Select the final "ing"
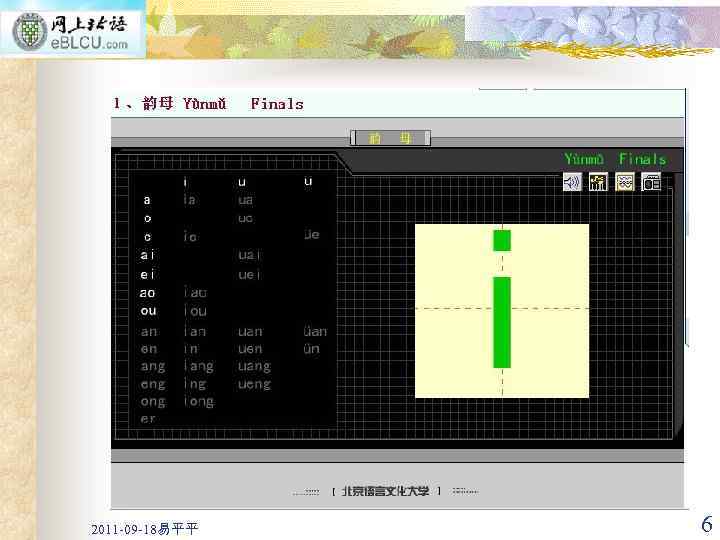The width and height of the screenshot is (720, 540). click(195, 384)
